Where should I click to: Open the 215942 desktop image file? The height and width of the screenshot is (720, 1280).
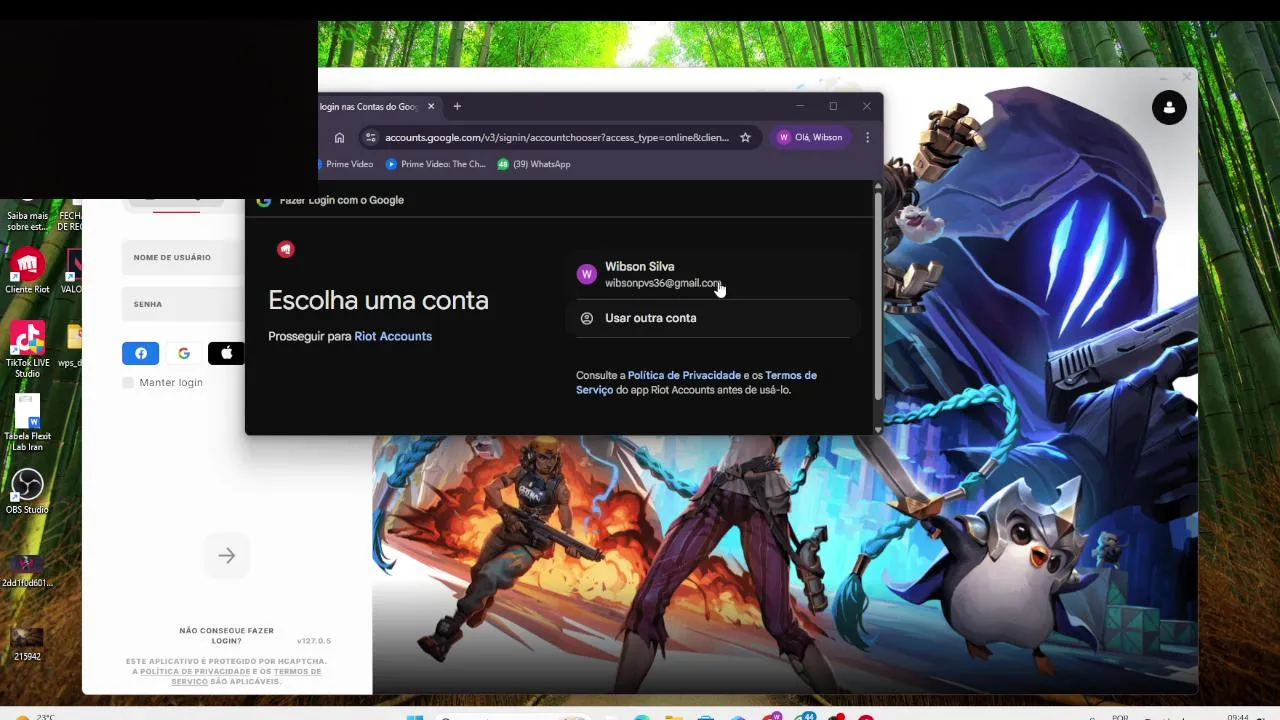27,643
